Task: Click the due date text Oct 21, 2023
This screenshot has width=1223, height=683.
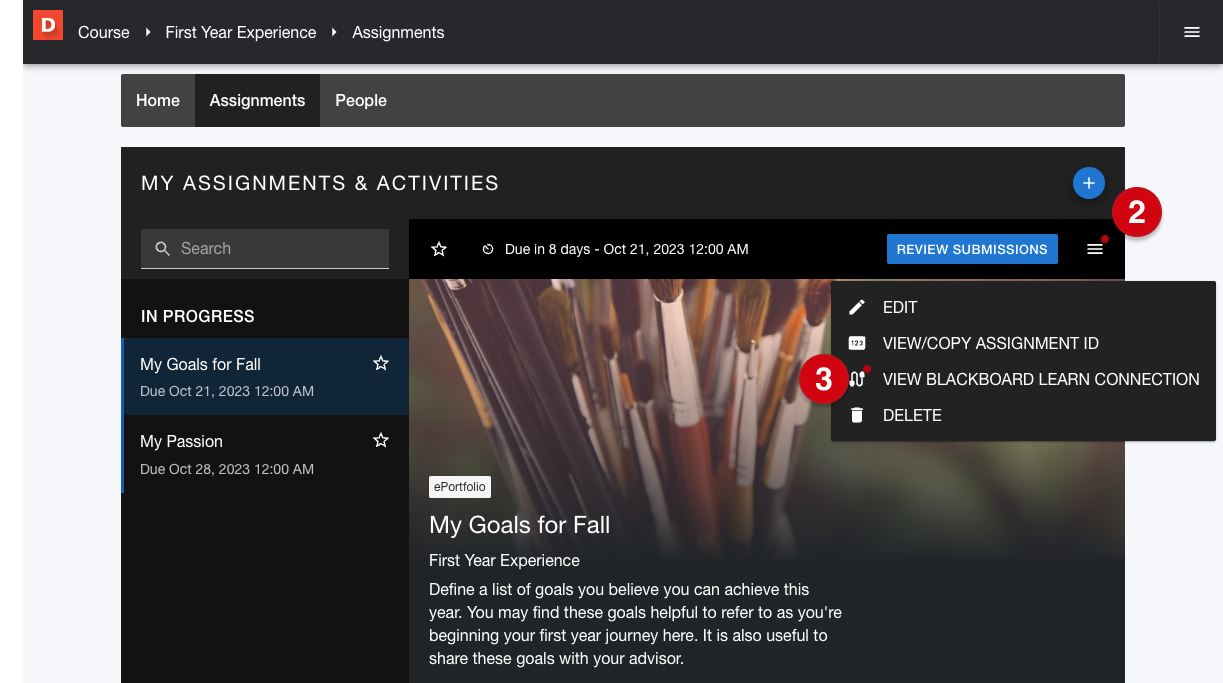Action: pyautogui.click(x=626, y=249)
